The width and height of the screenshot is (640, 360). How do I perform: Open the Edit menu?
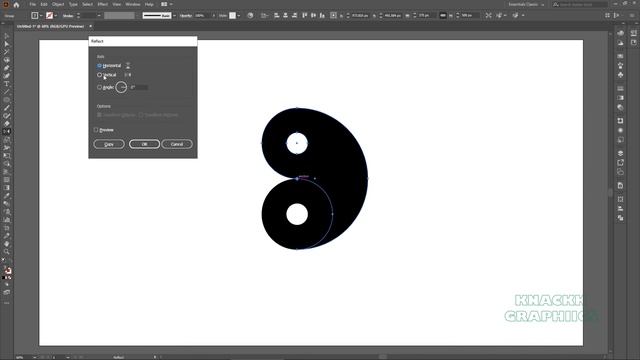tap(44, 4)
